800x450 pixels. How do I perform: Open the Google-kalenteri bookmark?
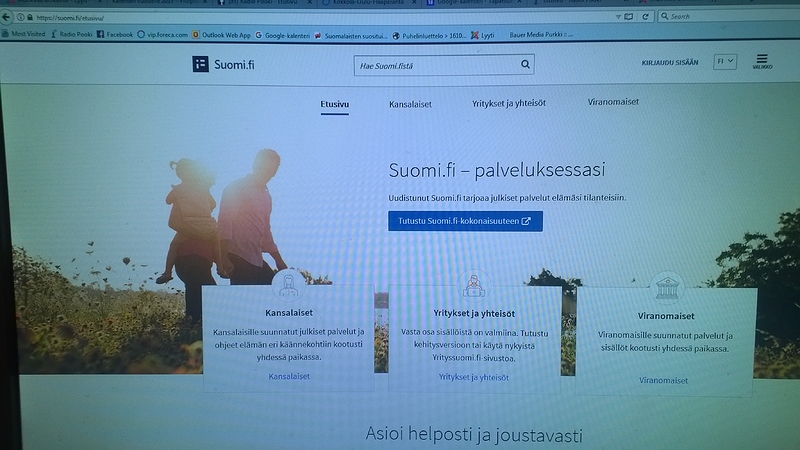click(x=283, y=35)
